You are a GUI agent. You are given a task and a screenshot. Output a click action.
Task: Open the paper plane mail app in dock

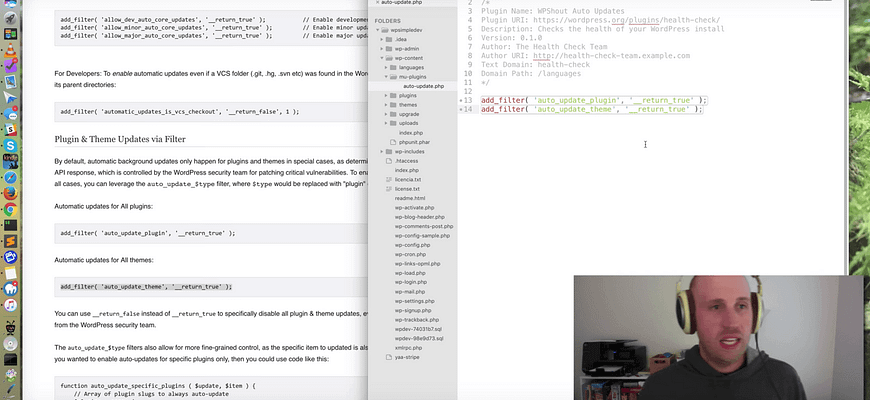(x=11, y=98)
